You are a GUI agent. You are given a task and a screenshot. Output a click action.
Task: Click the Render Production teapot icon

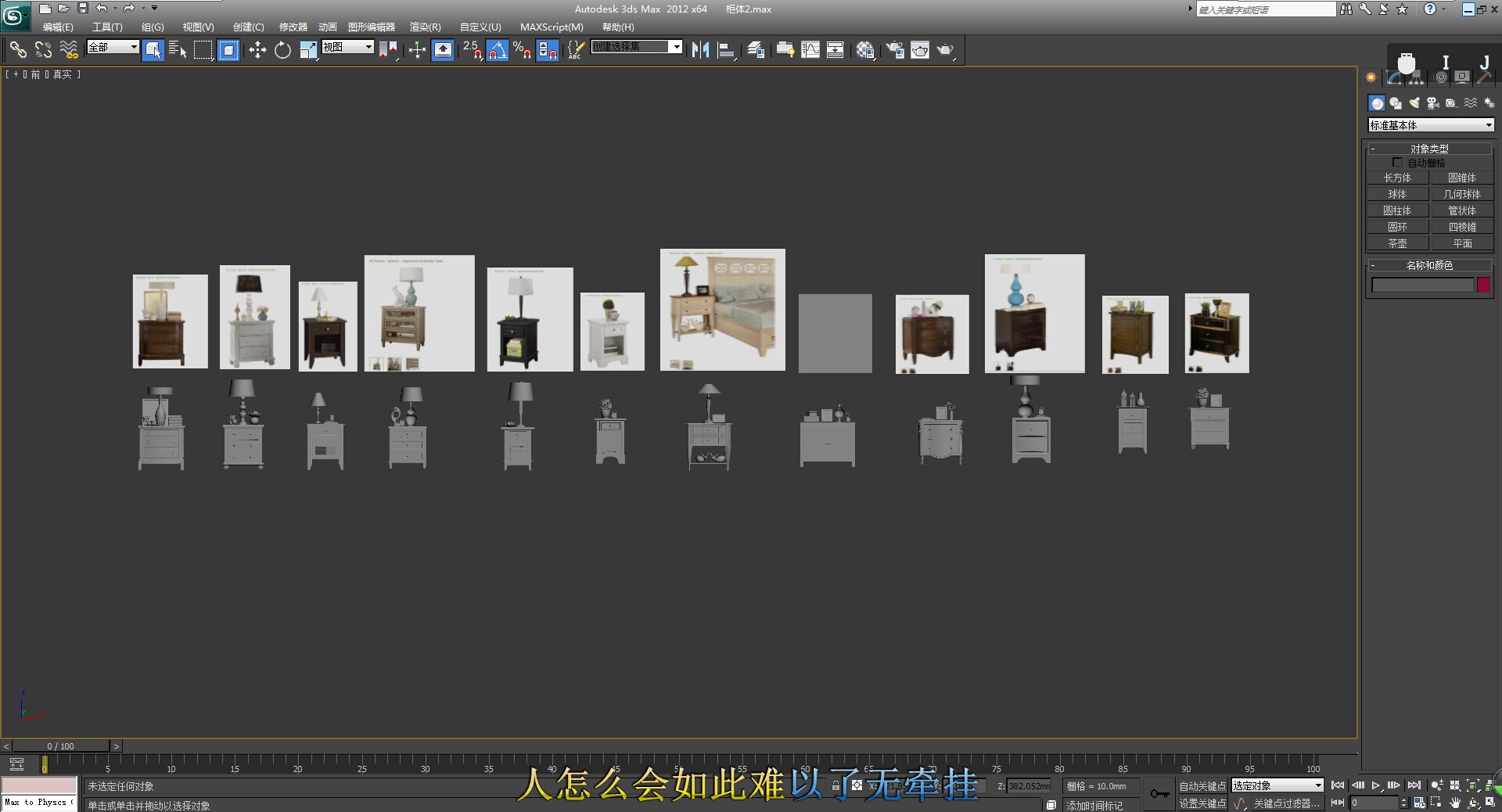946,50
